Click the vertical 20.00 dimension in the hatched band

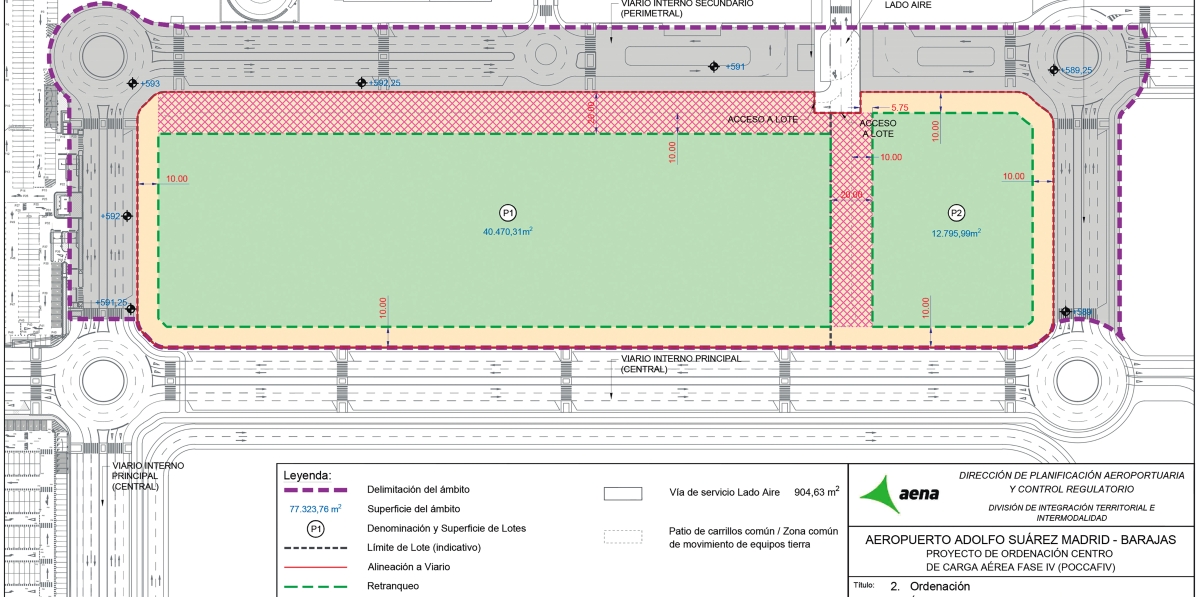591,111
